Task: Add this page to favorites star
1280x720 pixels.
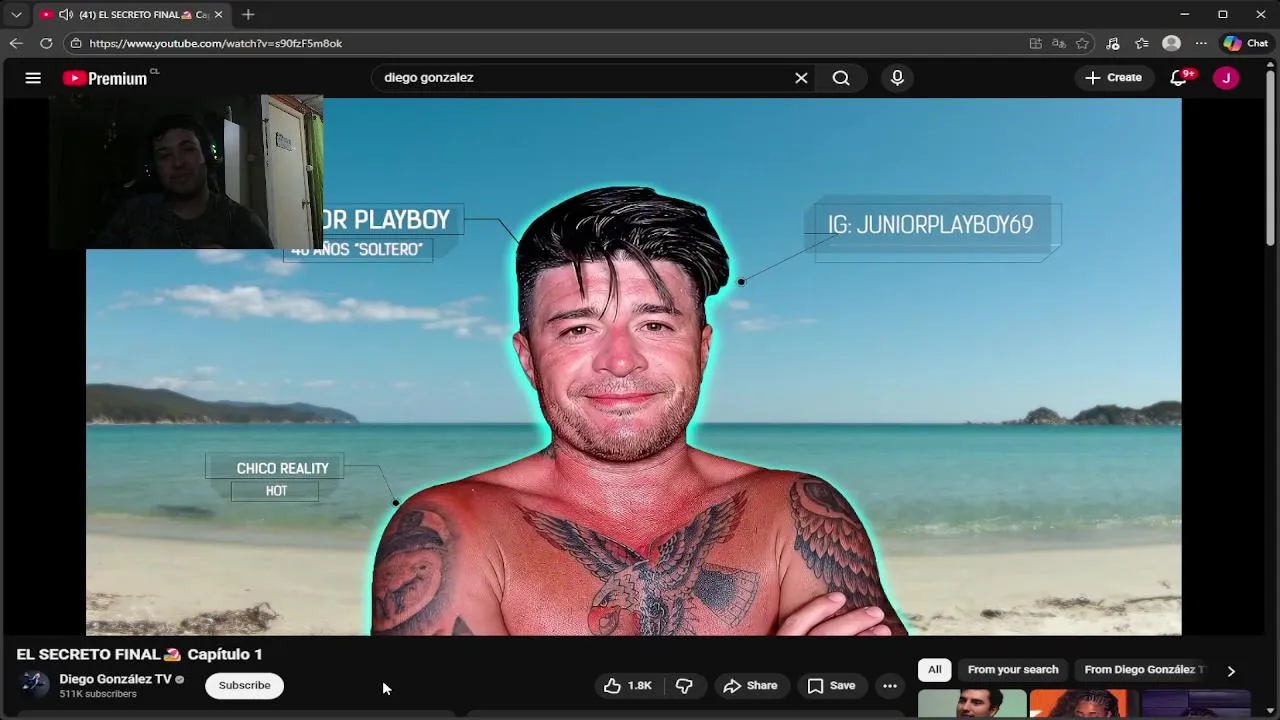Action: click(x=1082, y=44)
